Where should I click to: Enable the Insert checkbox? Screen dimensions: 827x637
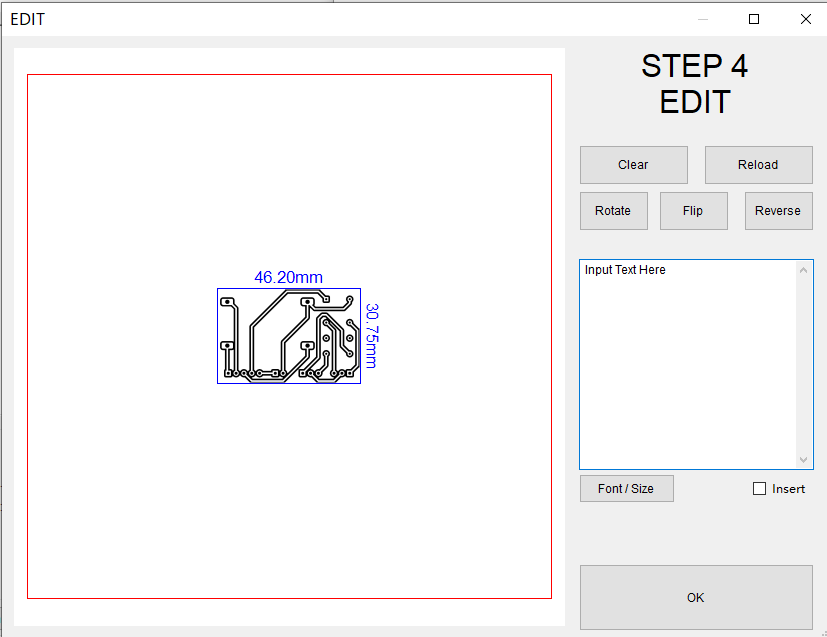coord(759,489)
